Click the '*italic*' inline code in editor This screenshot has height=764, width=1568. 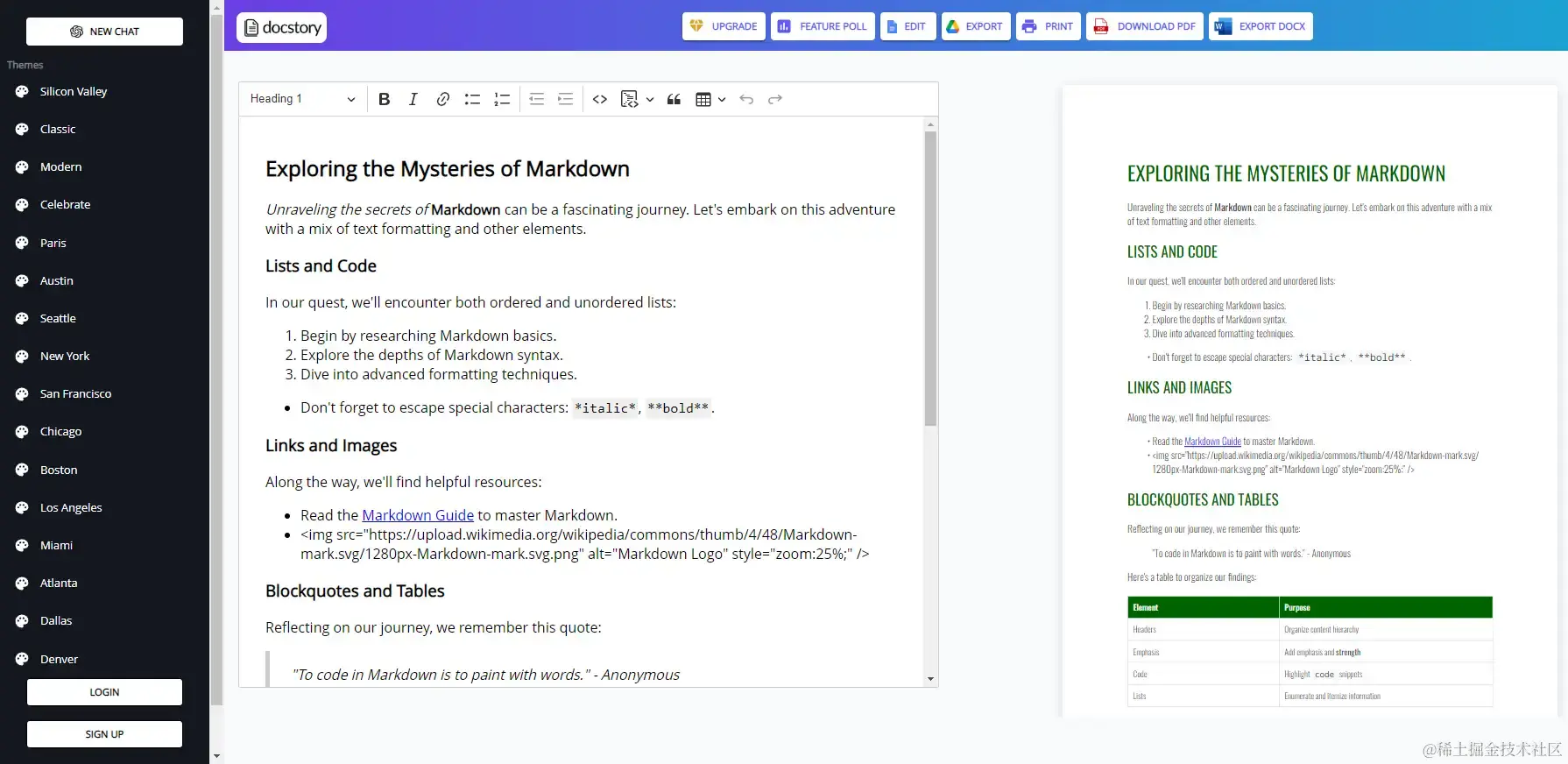click(x=605, y=408)
